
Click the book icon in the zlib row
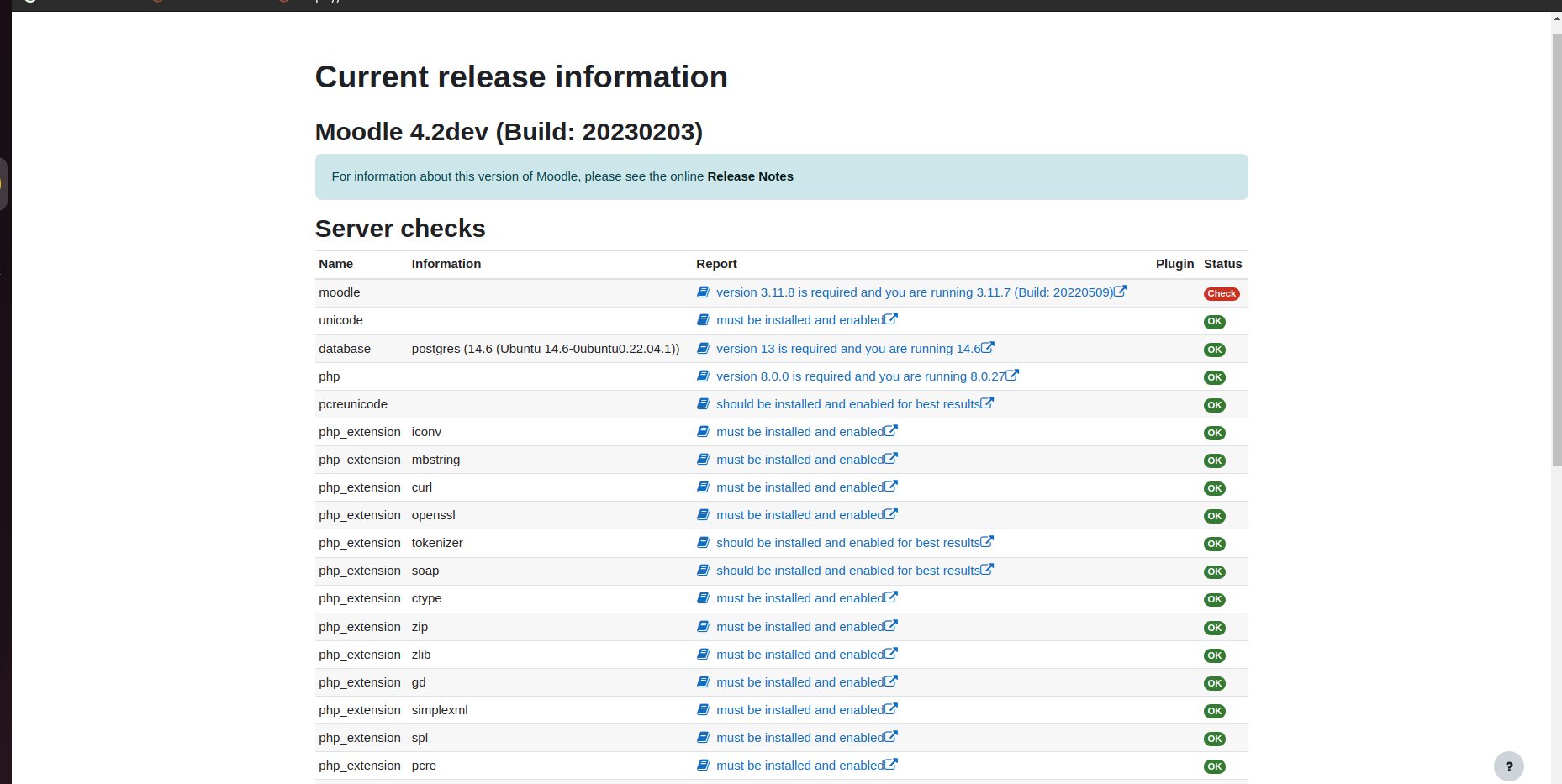703,654
